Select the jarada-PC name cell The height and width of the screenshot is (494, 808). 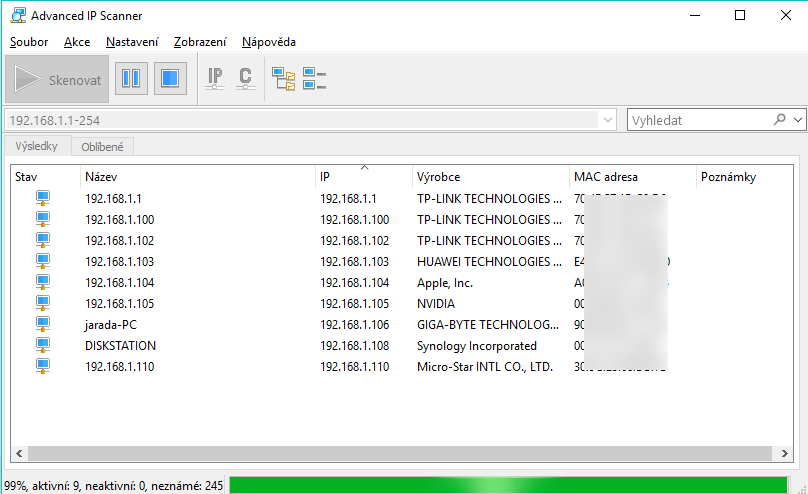pyautogui.click(x=111, y=325)
